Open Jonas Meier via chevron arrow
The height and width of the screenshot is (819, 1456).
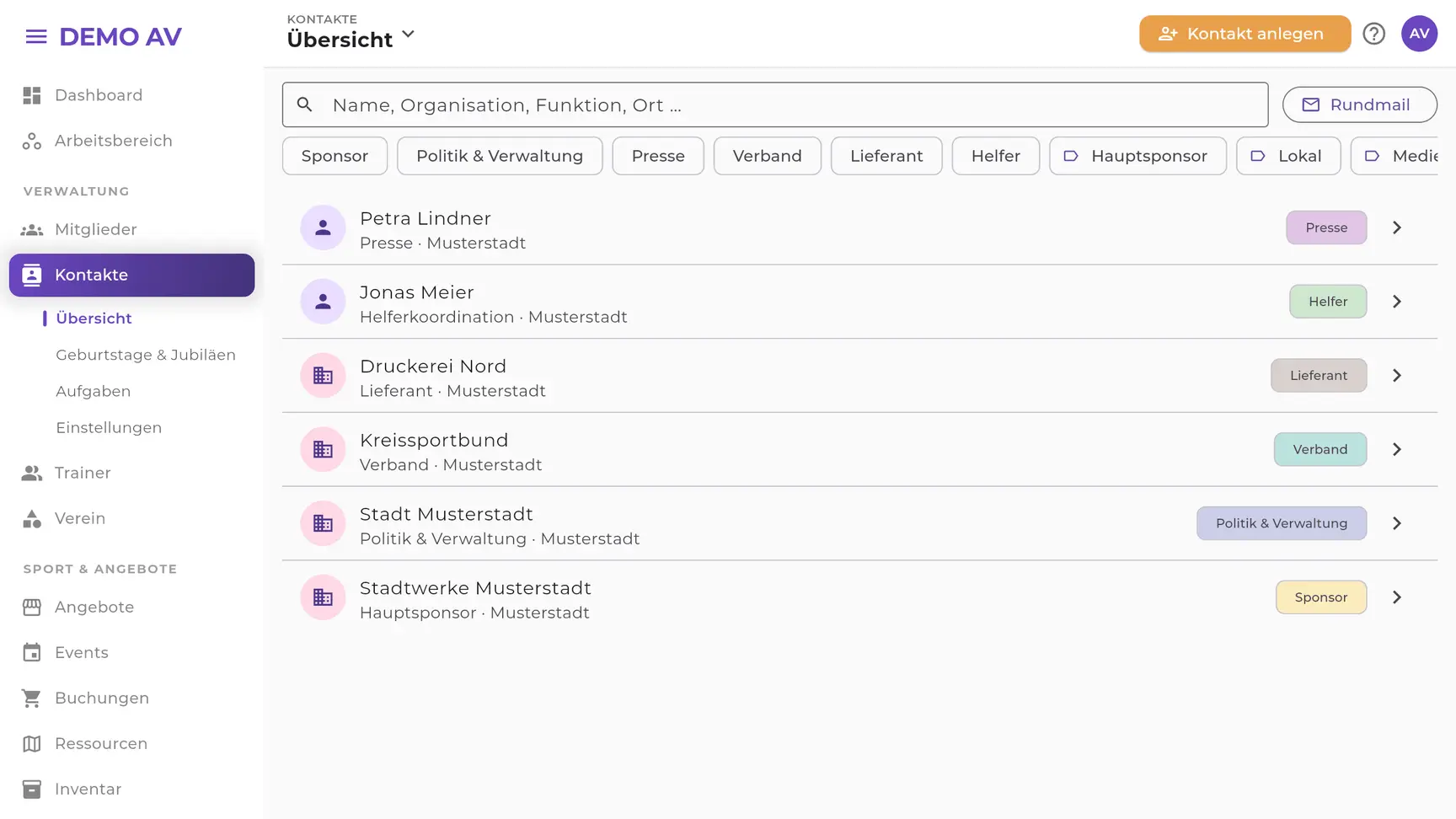(x=1397, y=302)
